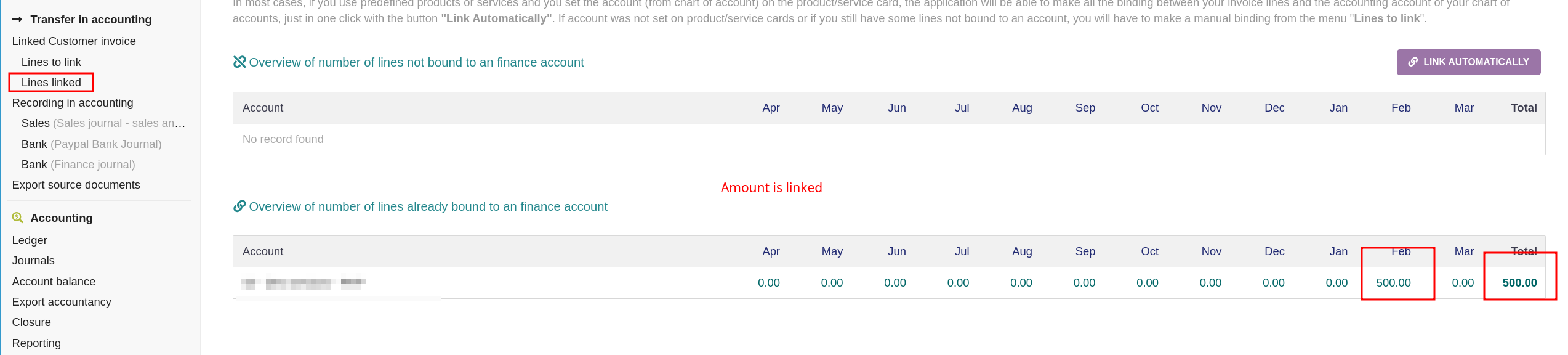Click the blurred account name in bound table
1568x355 pixels.
pos(303,284)
